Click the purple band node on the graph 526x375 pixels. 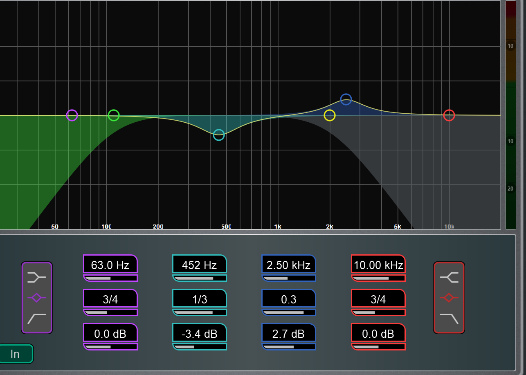click(x=72, y=115)
